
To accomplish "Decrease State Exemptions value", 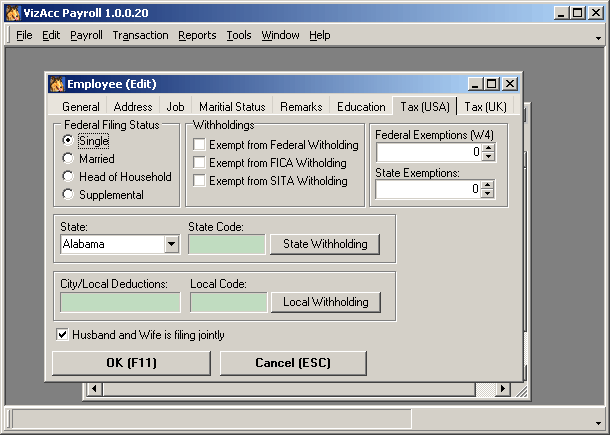I will pyautogui.click(x=487, y=193).
